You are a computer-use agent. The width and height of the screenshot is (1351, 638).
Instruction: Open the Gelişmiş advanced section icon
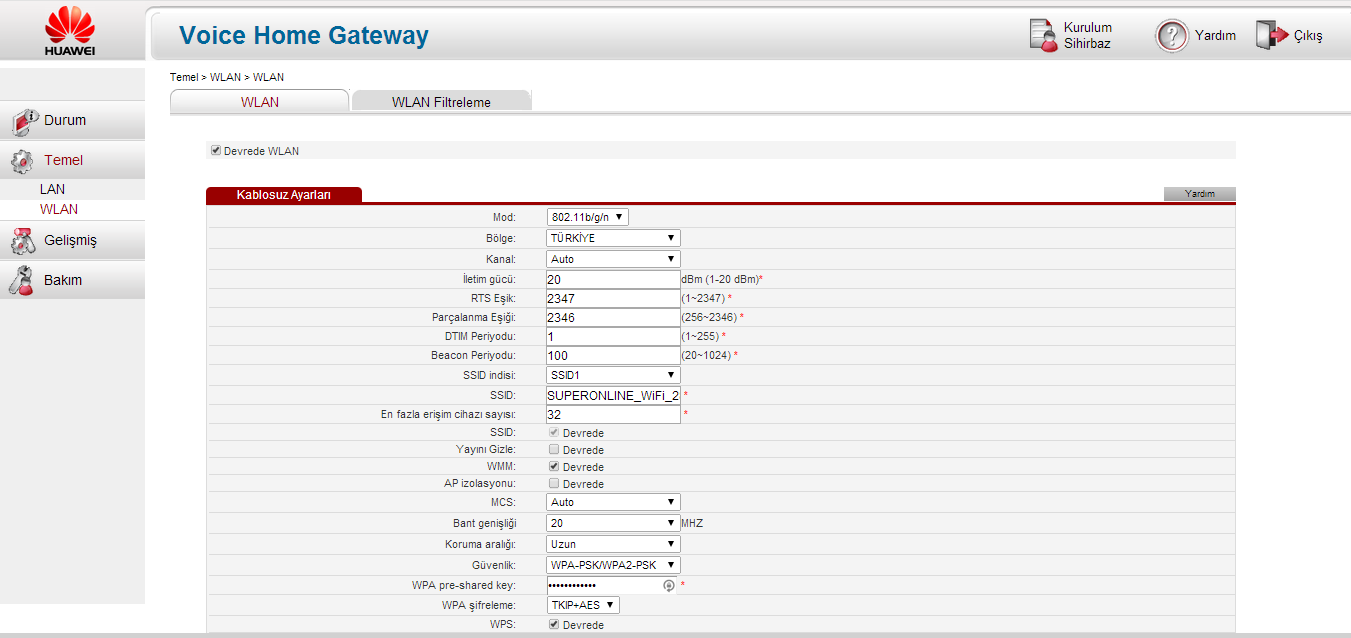pyautogui.click(x=22, y=241)
